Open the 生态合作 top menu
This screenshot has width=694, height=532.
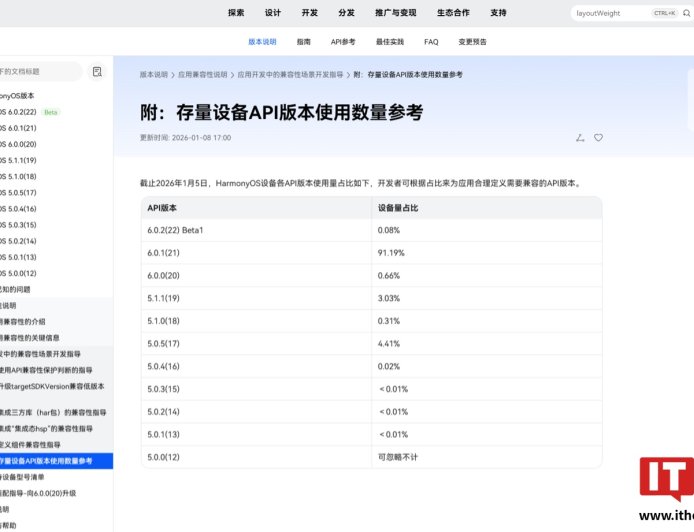click(453, 13)
